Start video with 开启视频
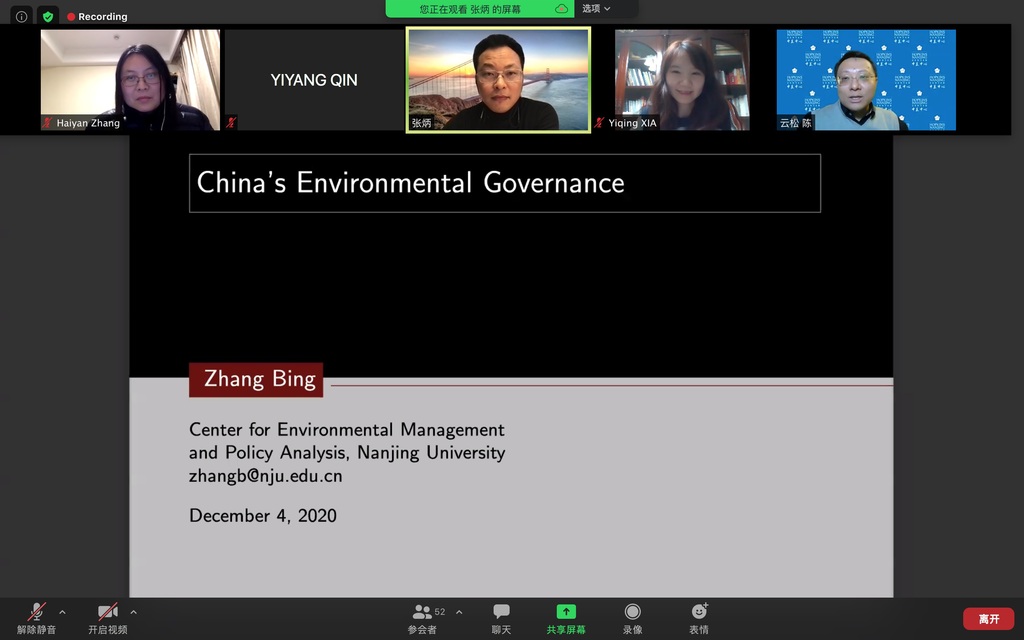Image resolution: width=1024 pixels, height=640 pixels. point(108,618)
